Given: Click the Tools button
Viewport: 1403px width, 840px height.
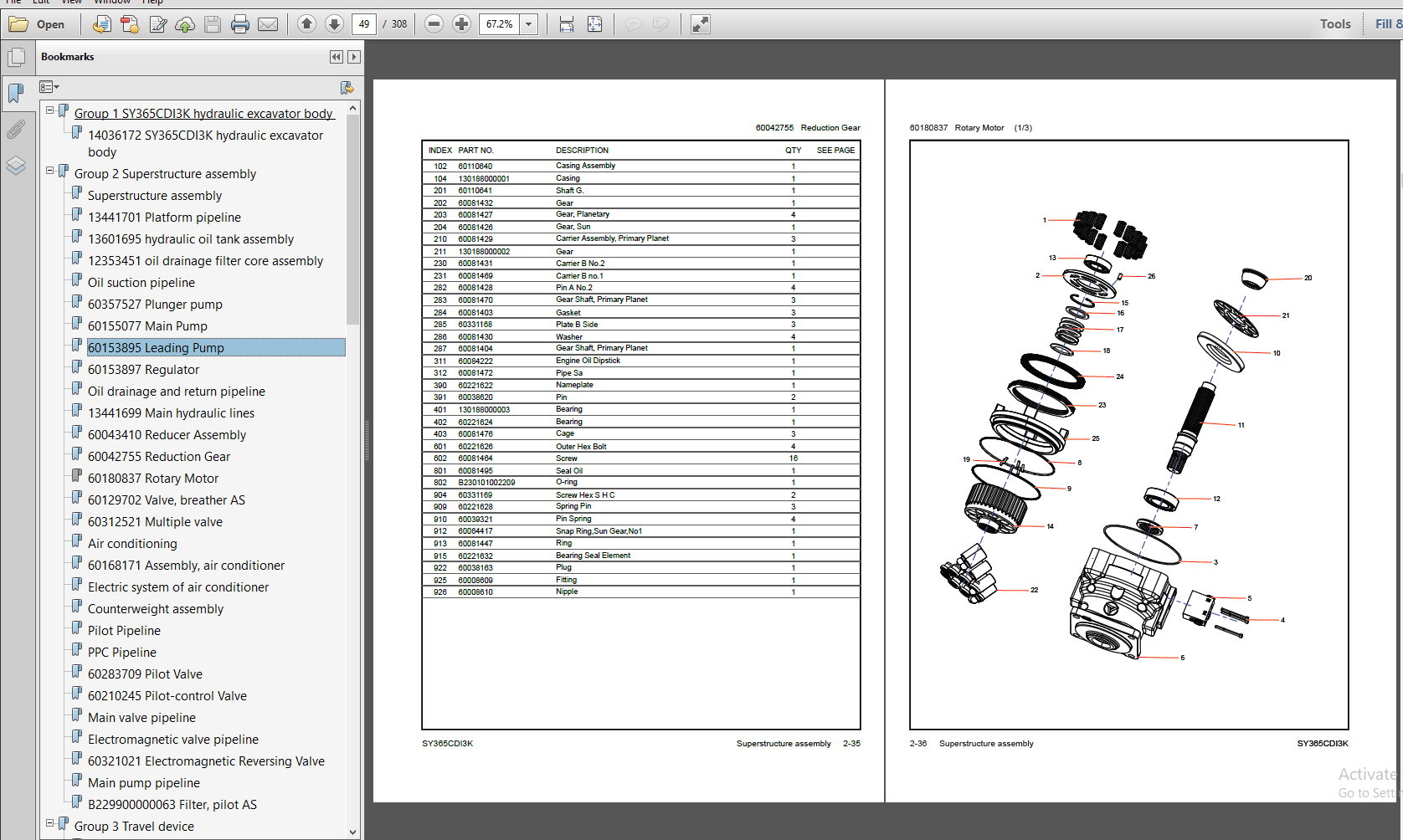Looking at the screenshot, I should point(1334,23).
